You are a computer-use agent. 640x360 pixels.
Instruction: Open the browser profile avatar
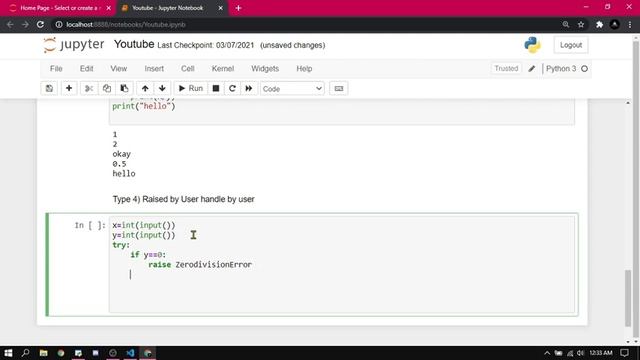tap(615, 24)
